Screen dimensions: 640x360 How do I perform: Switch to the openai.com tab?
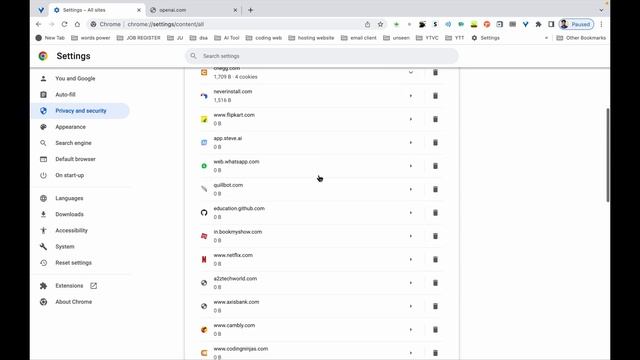coord(193,10)
